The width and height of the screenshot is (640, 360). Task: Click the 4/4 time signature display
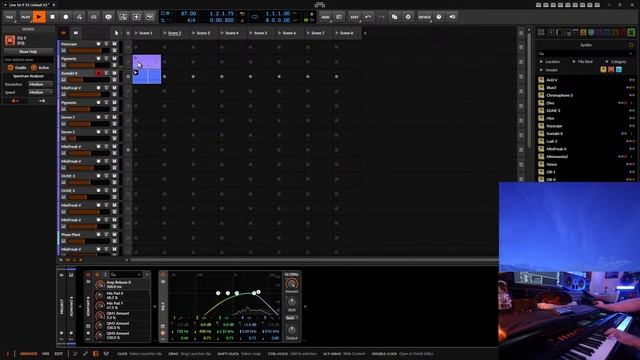191,20
